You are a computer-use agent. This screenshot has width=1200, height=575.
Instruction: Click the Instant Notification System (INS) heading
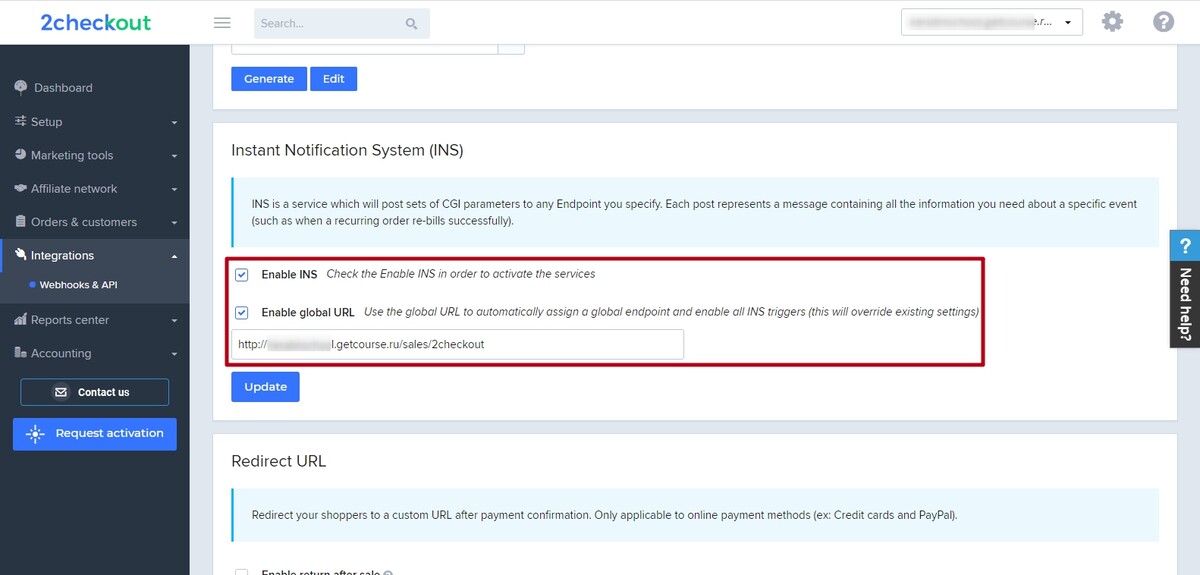click(x=347, y=150)
